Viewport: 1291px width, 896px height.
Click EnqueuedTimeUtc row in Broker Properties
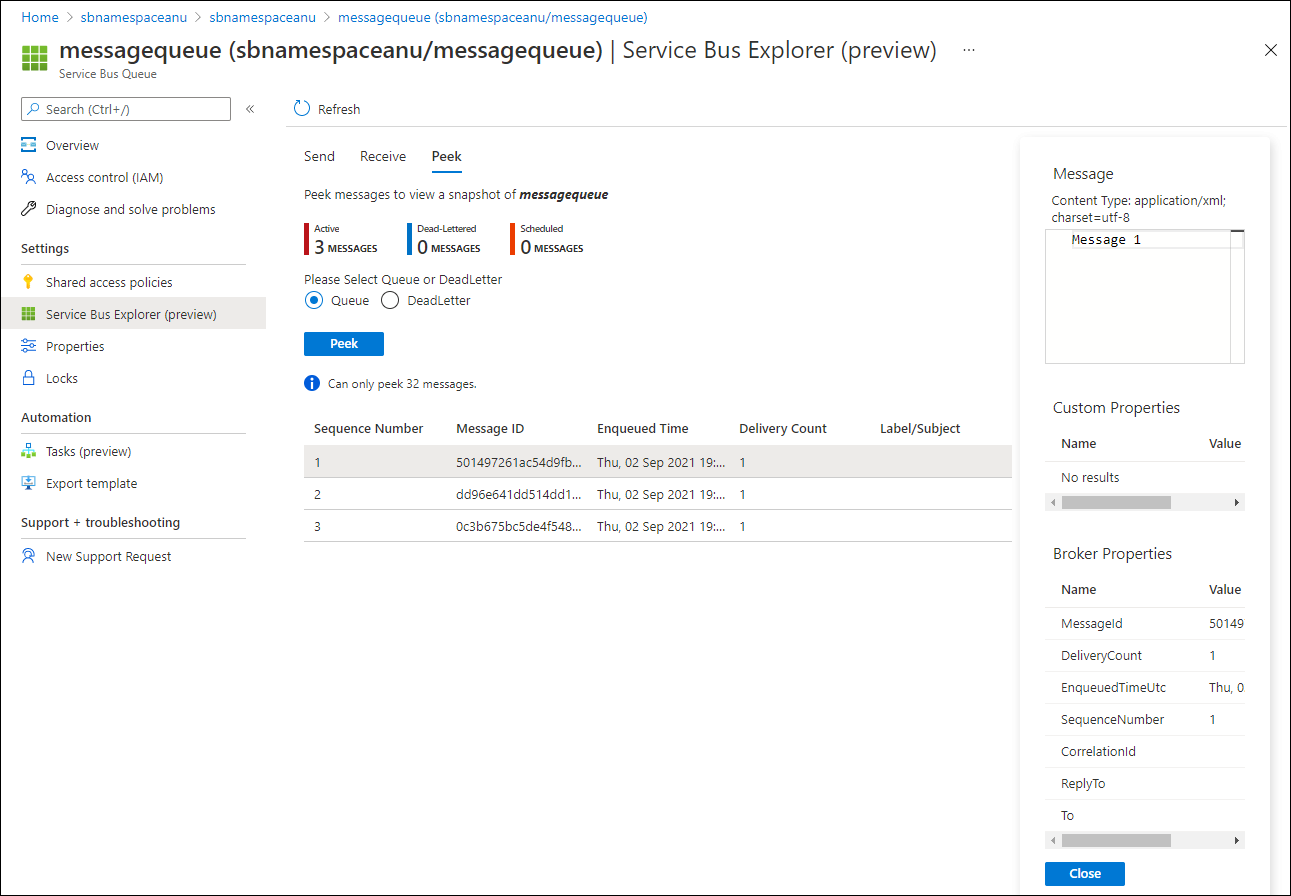point(1145,687)
